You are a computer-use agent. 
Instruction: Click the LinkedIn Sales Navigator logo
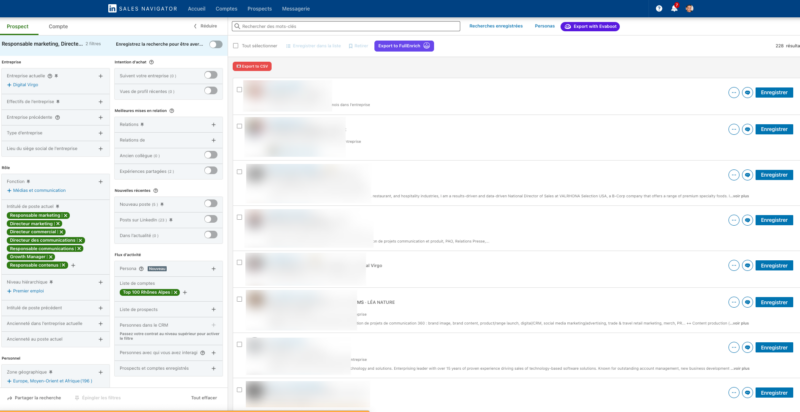tap(142, 9)
